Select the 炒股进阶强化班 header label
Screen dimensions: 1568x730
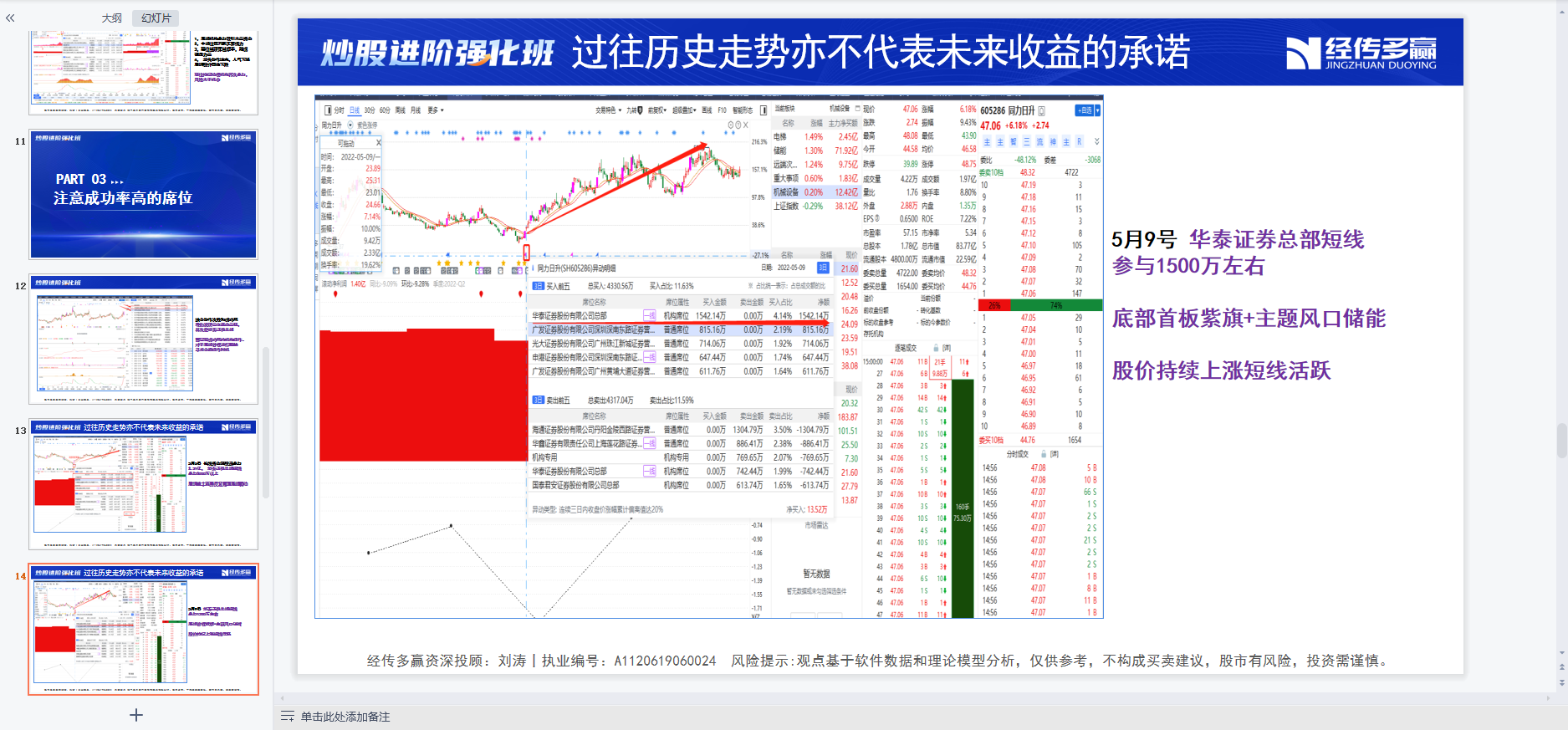(x=437, y=54)
